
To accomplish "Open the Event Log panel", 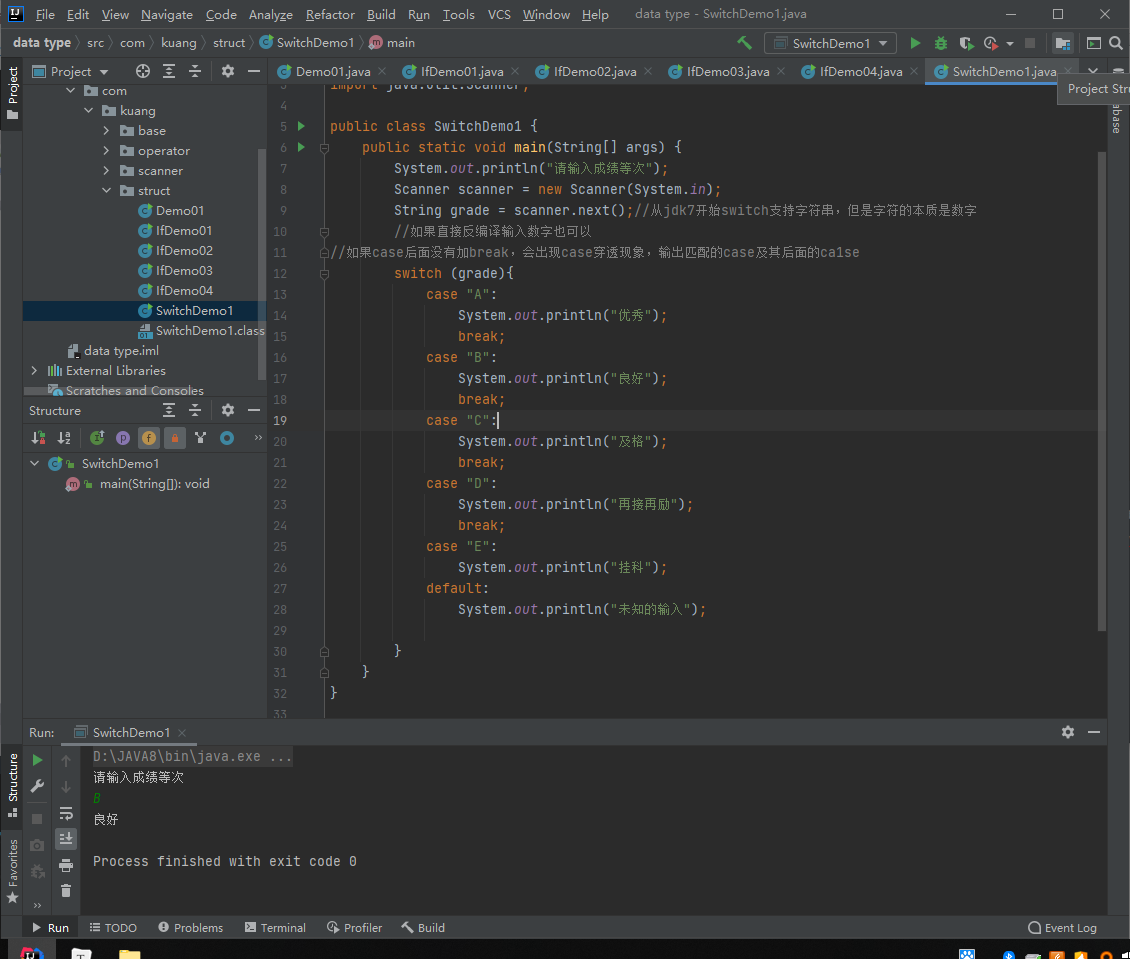I will (1062, 928).
